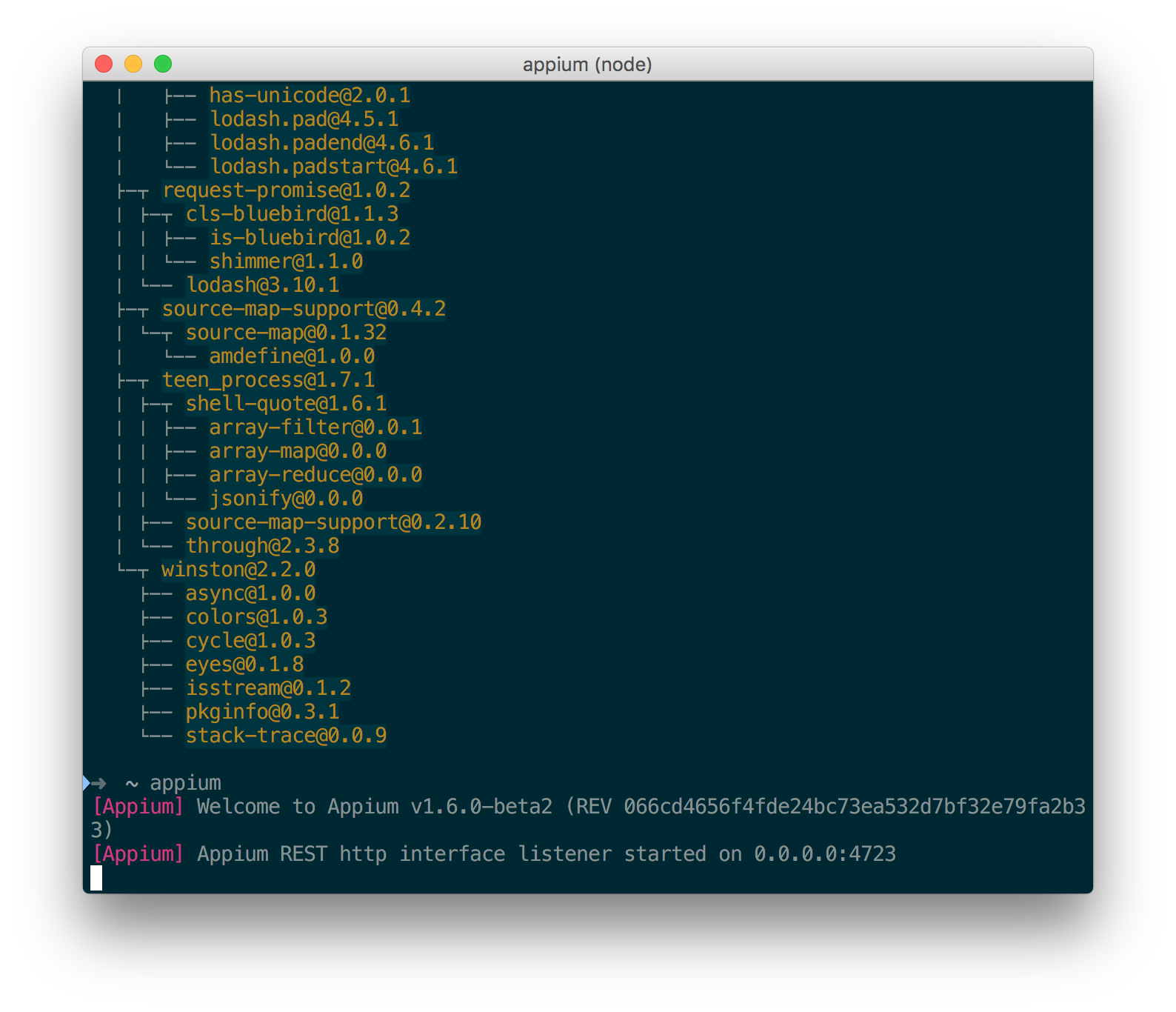Viewport: 1176px width, 1012px height.
Task: Click the red close window button
Action: 104,64
